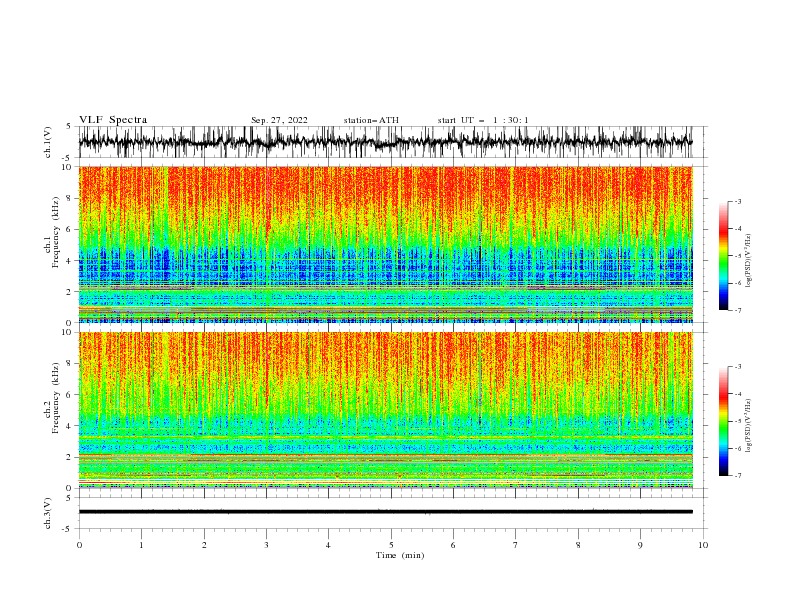
Task: Select the ch.2 color bar "log(PSD)(V²/Hz)" label
Action: pyautogui.click(x=748, y=425)
